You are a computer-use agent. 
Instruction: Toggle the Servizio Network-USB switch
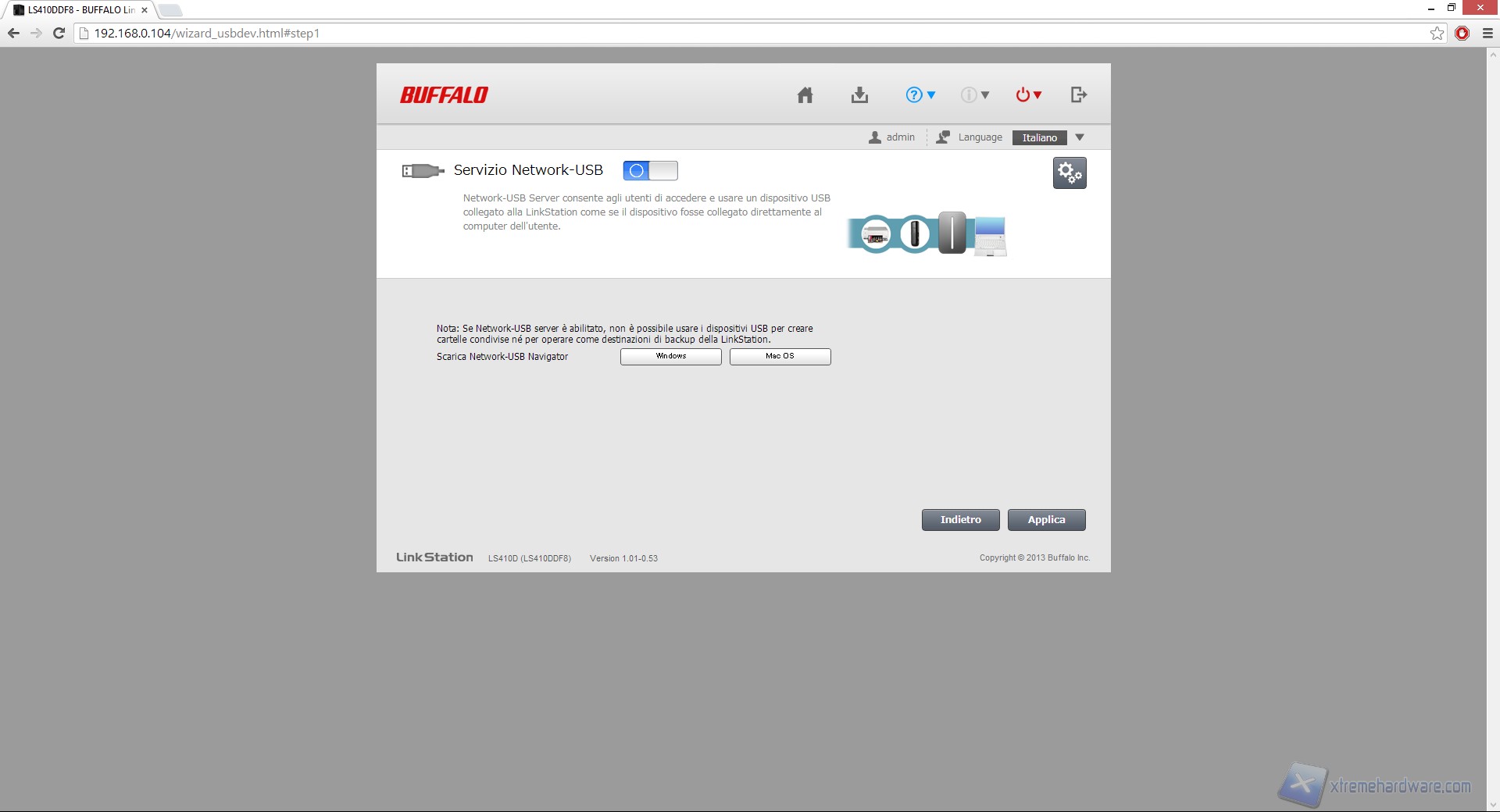pos(650,171)
